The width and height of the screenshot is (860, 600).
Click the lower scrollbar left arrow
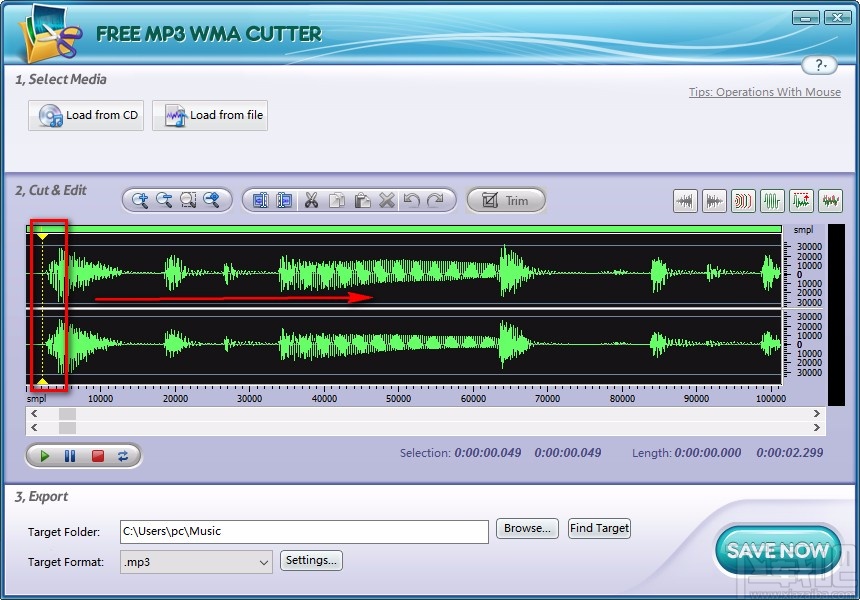pos(34,427)
